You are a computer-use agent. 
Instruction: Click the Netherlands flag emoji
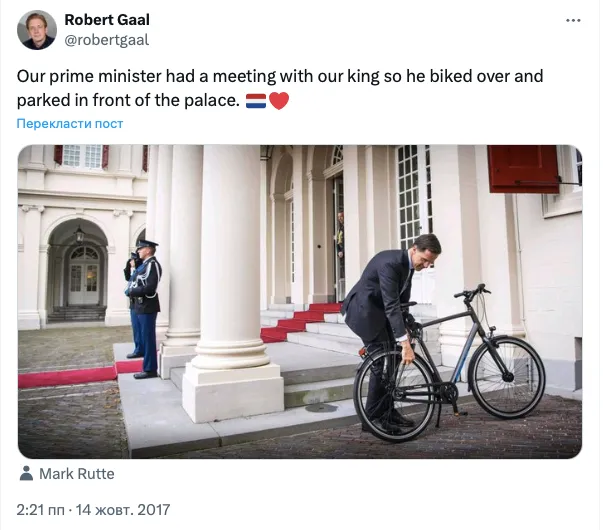[256, 101]
